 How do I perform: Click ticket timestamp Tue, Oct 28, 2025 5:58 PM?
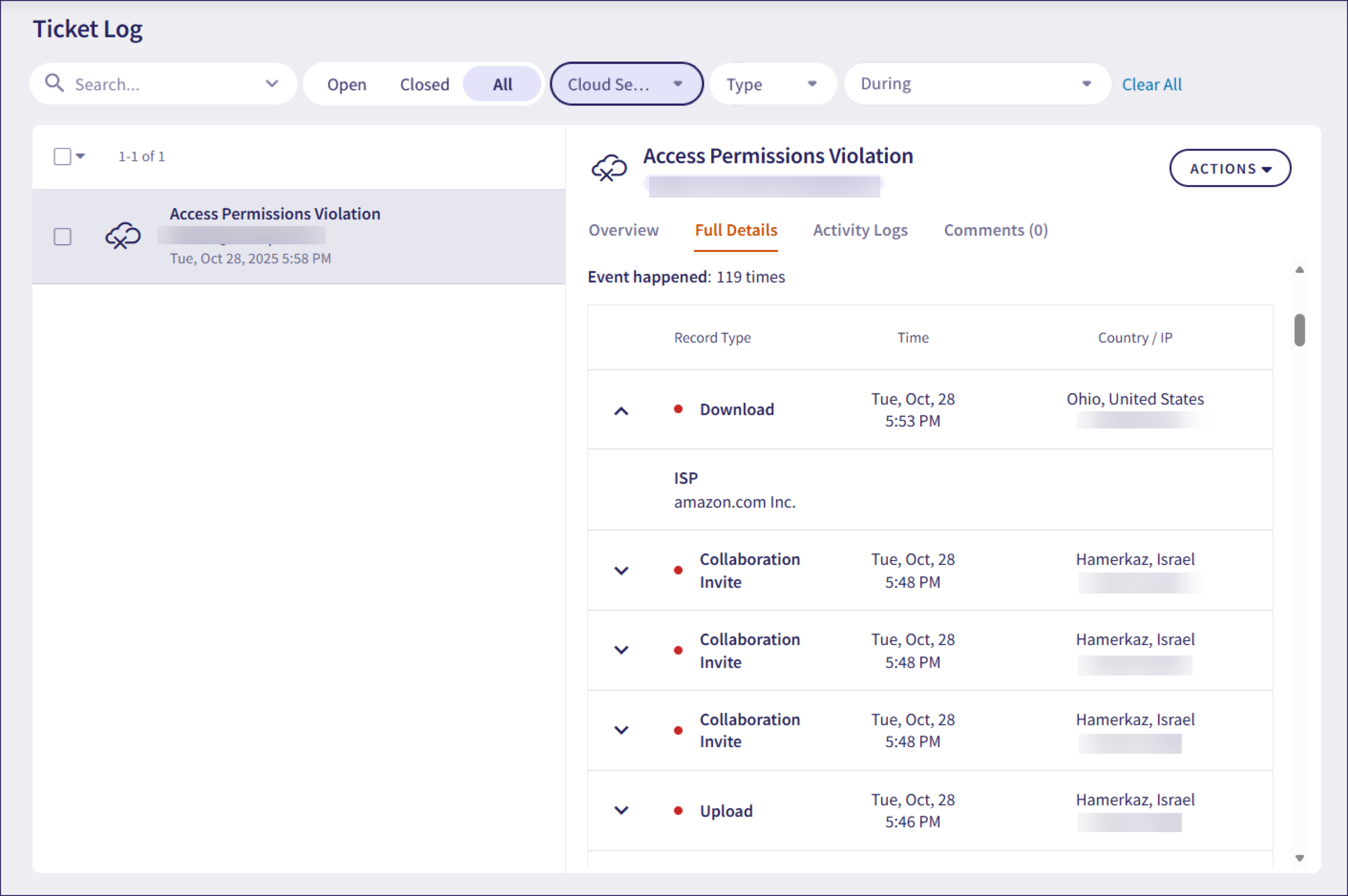click(251, 258)
